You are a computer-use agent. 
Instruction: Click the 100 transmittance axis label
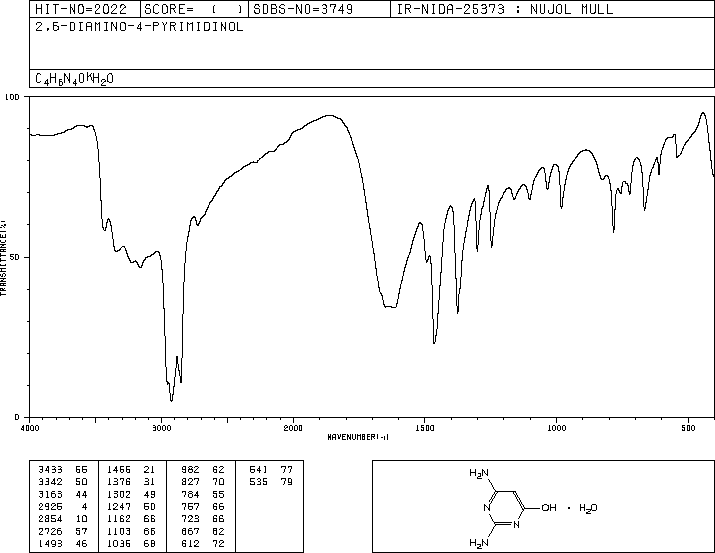click(12, 97)
